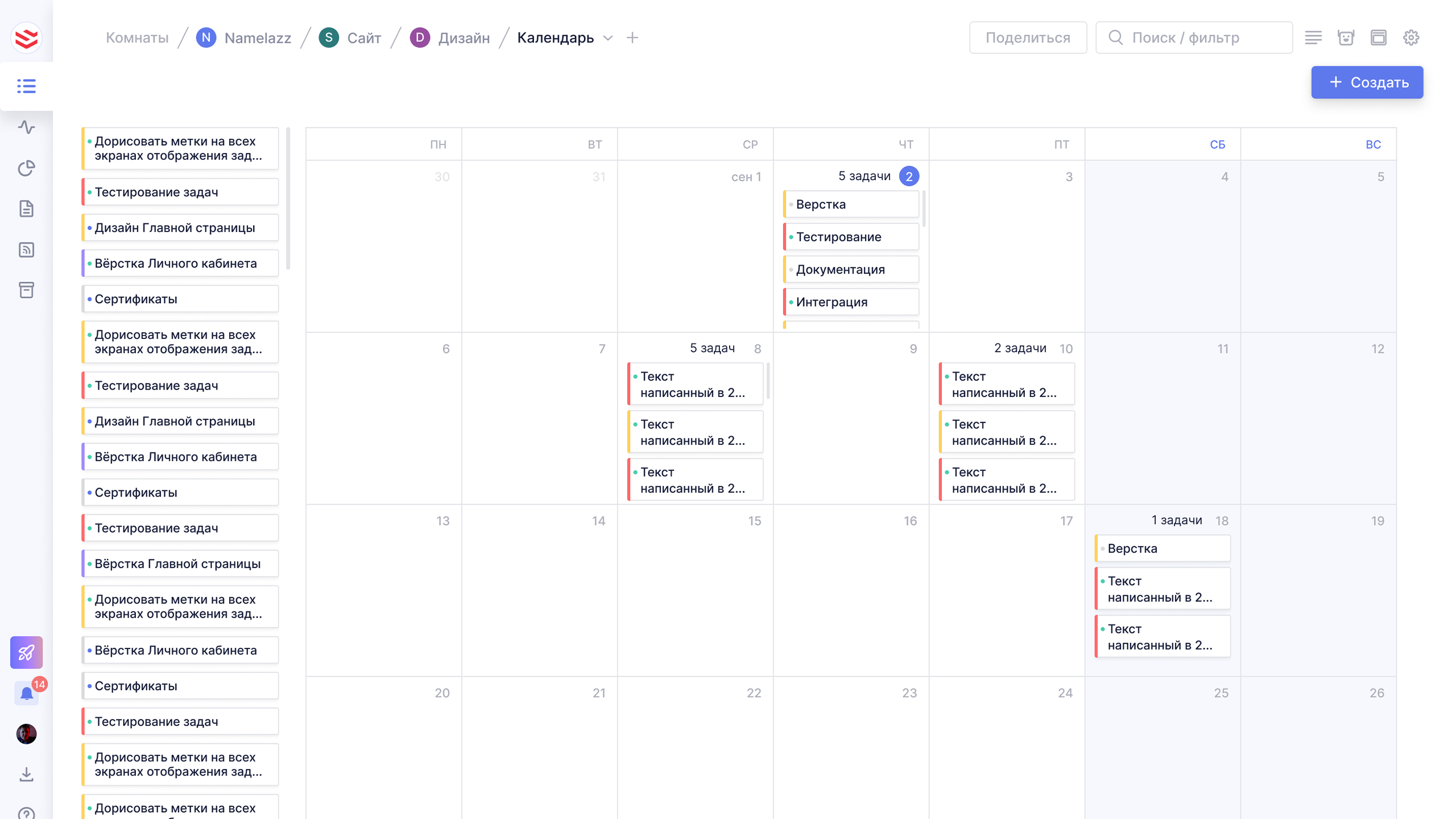Open the pie chart reports icon

pos(26,168)
